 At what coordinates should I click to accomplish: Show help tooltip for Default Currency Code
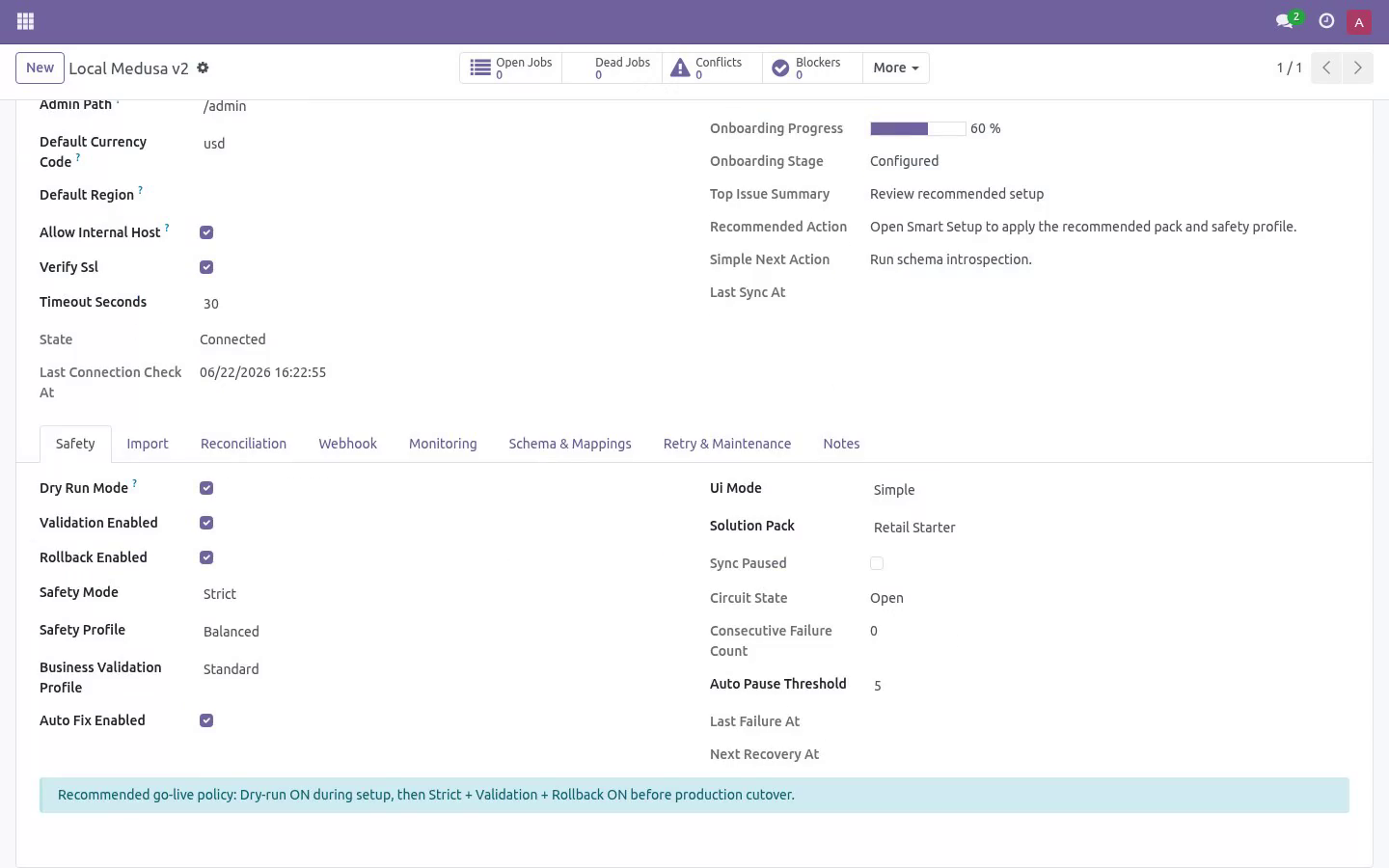tap(78, 157)
